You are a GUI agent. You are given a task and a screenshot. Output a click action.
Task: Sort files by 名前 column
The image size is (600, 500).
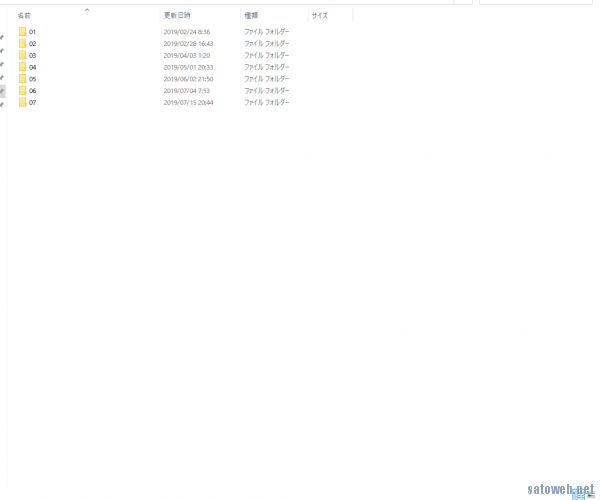point(25,17)
